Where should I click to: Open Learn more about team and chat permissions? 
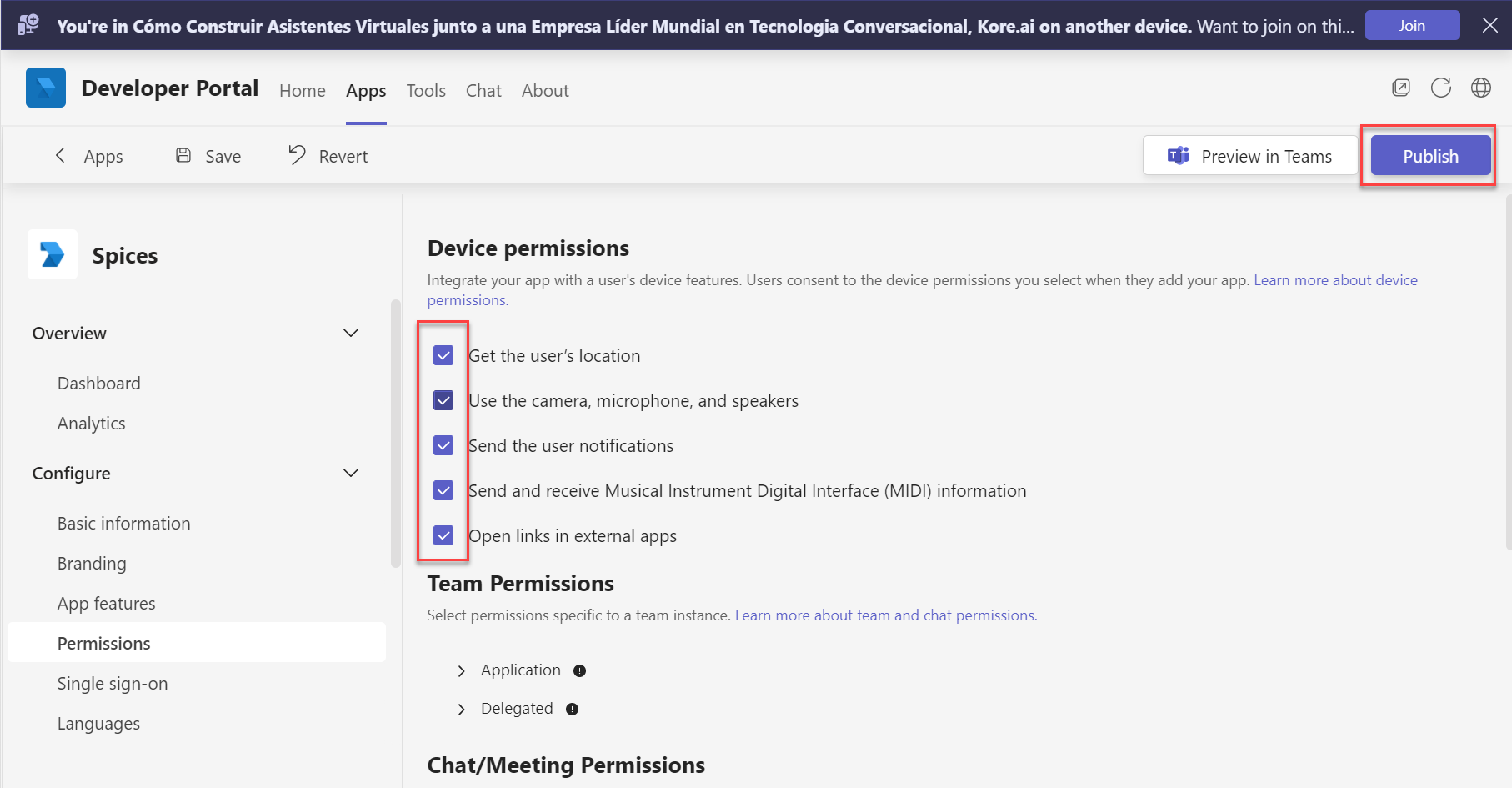[x=886, y=615]
